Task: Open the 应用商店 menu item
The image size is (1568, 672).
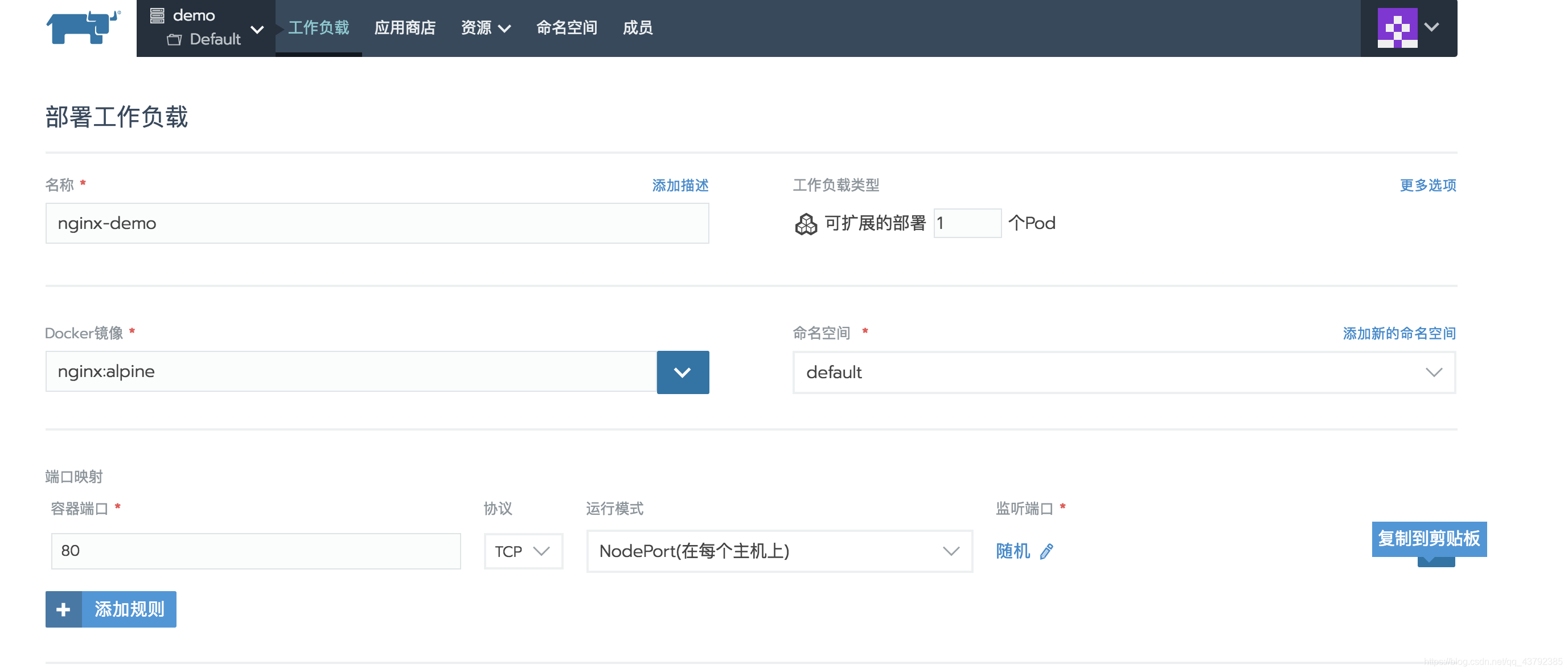Action: click(405, 28)
